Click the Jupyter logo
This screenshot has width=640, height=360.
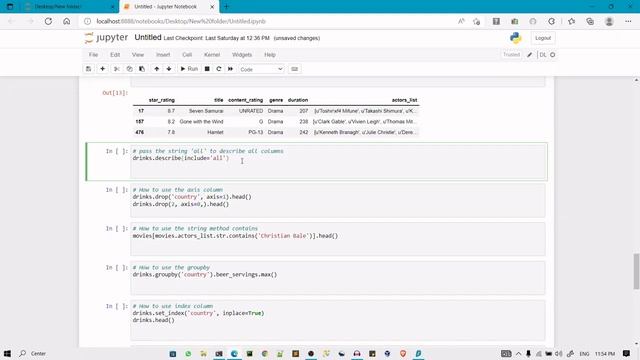[107, 38]
